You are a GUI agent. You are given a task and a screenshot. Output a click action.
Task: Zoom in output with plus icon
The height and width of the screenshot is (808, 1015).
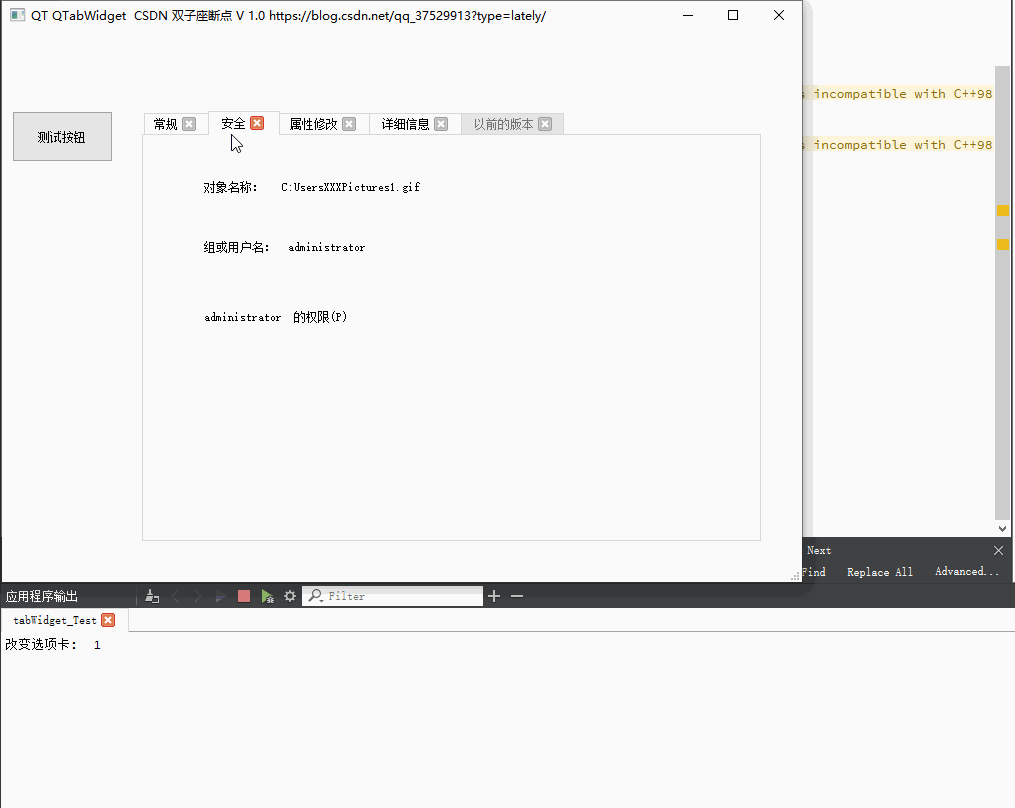(x=494, y=596)
